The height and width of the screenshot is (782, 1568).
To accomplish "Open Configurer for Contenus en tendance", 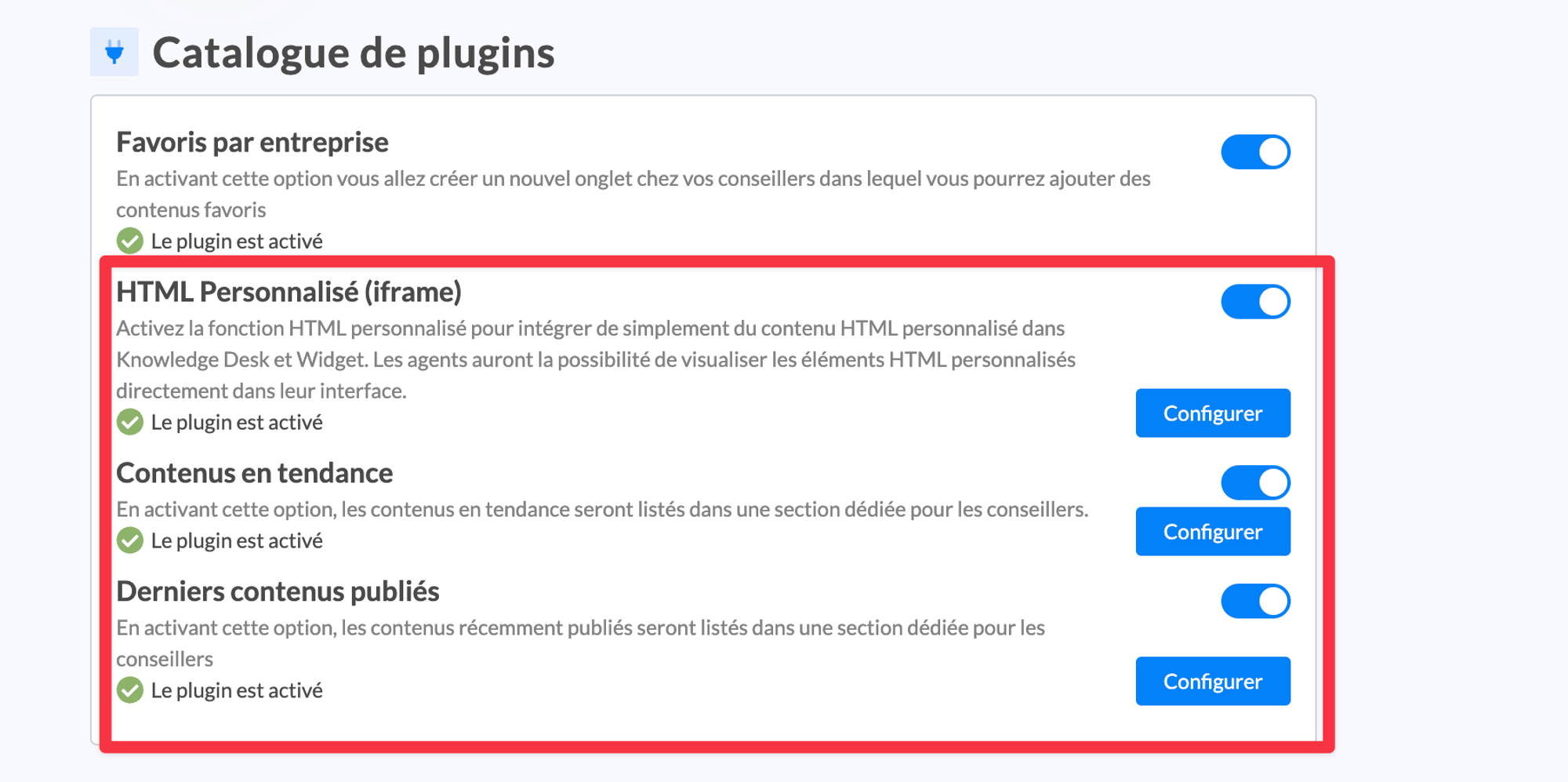I will click(x=1212, y=532).
